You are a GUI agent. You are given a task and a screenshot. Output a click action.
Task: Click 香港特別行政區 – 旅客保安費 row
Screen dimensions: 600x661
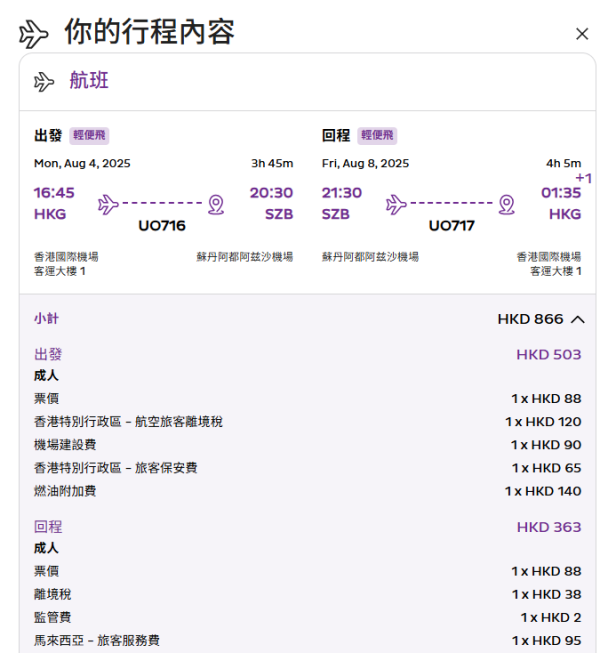[307, 468]
